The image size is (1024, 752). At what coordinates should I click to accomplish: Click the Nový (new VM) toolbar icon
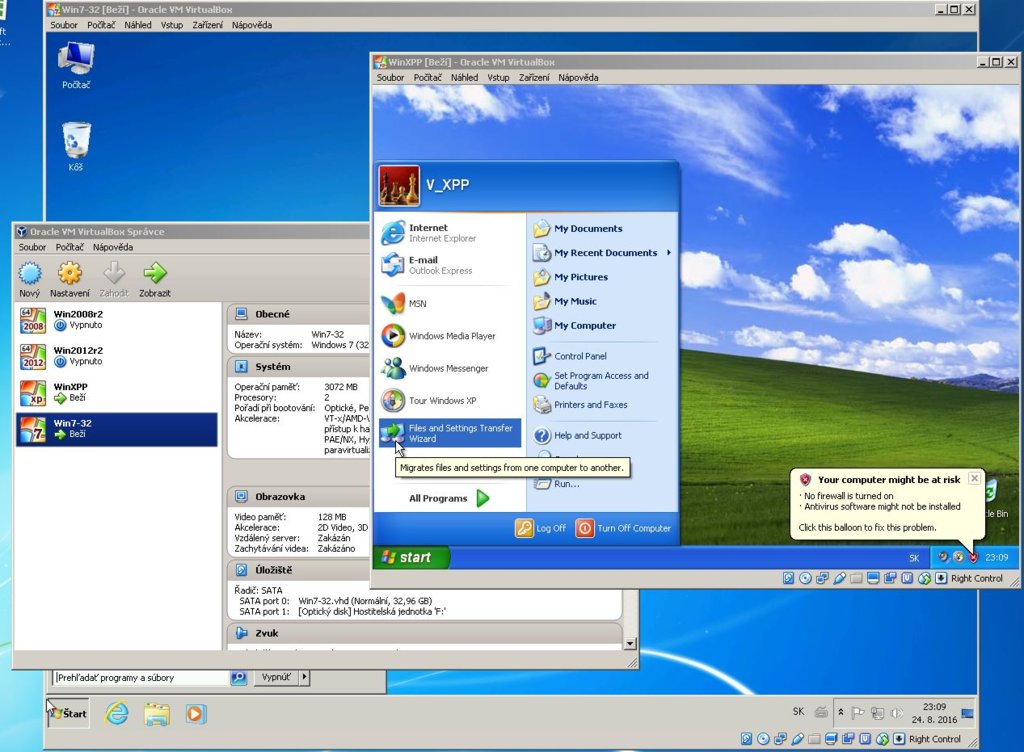[29, 274]
